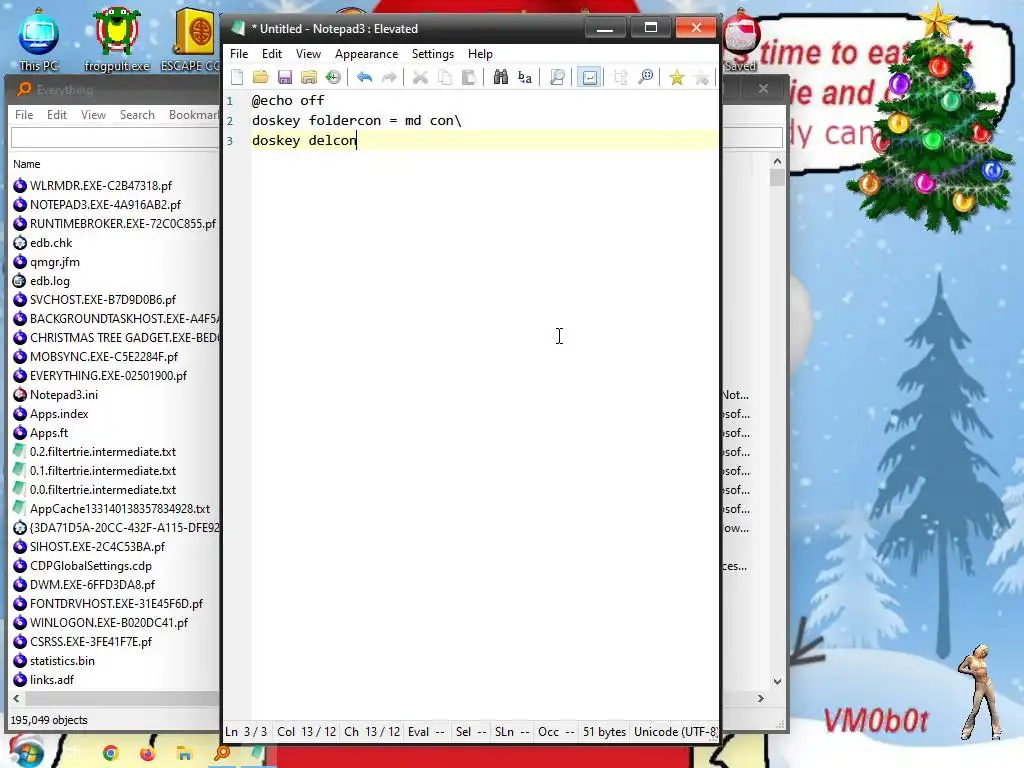Open the View menu in Everything window
This screenshot has width=1024, height=768.
coord(93,114)
